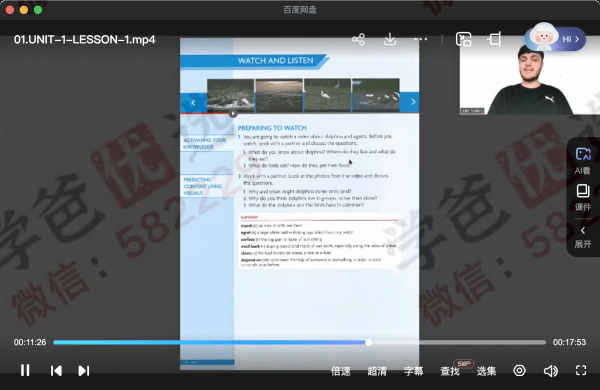Open the 课件 courseware panel
The image size is (600, 390).
click(x=583, y=197)
